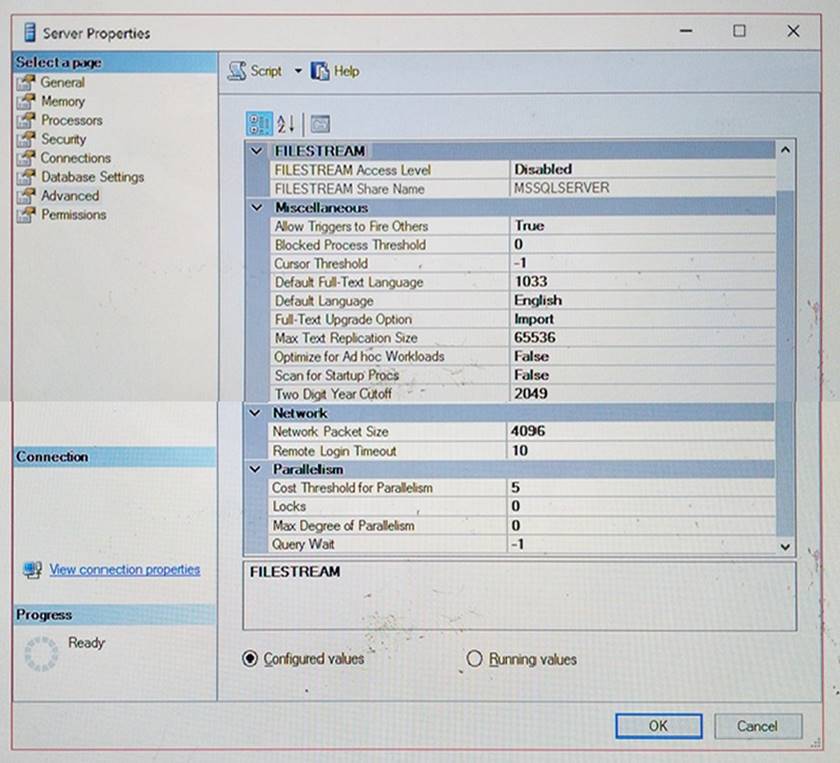The image size is (840, 763).
Task: Open the Permissions page
Action: point(74,215)
